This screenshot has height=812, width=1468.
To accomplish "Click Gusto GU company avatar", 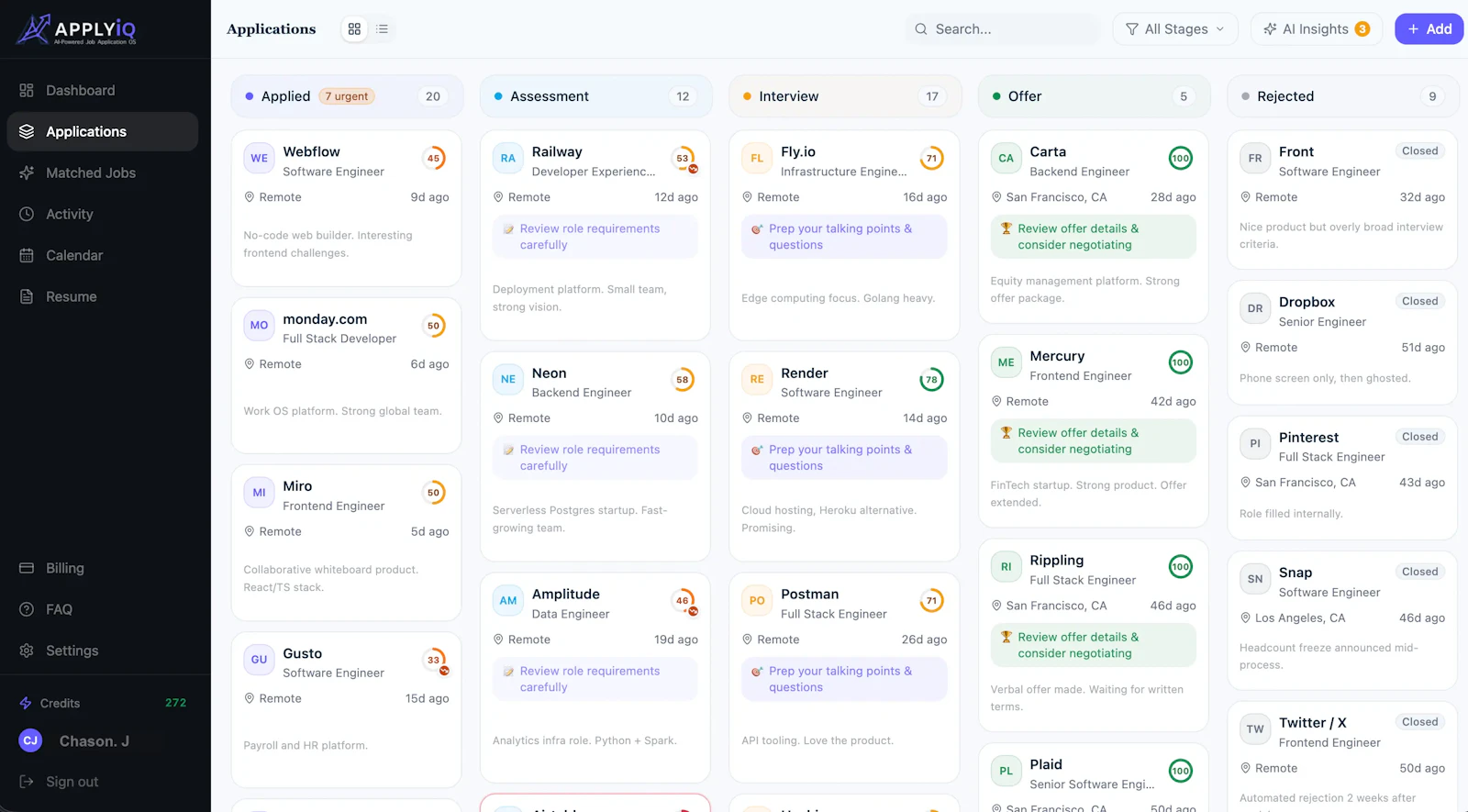I will [260, 660].
